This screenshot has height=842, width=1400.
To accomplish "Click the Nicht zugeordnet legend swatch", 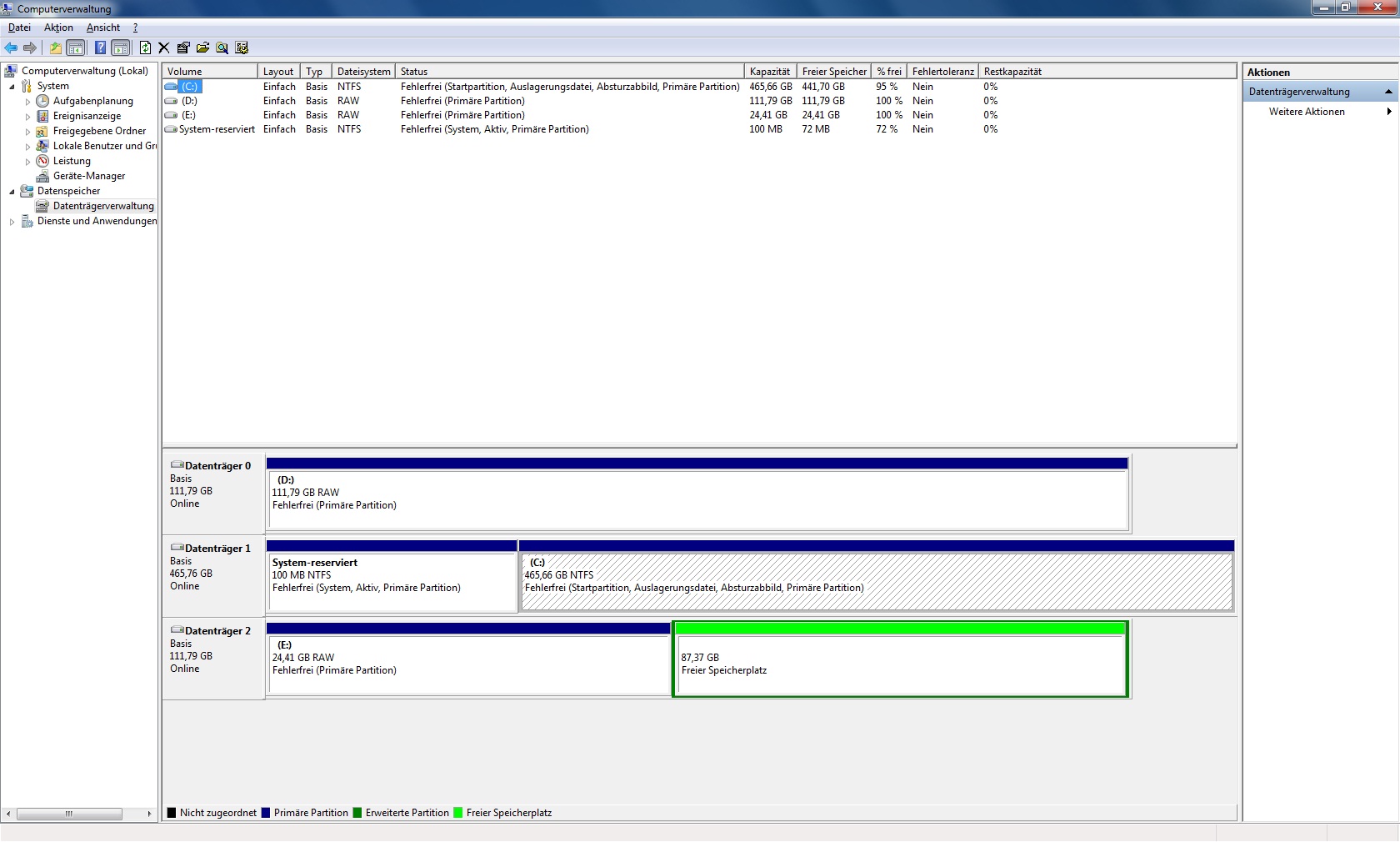I will [x=172, y=813].
